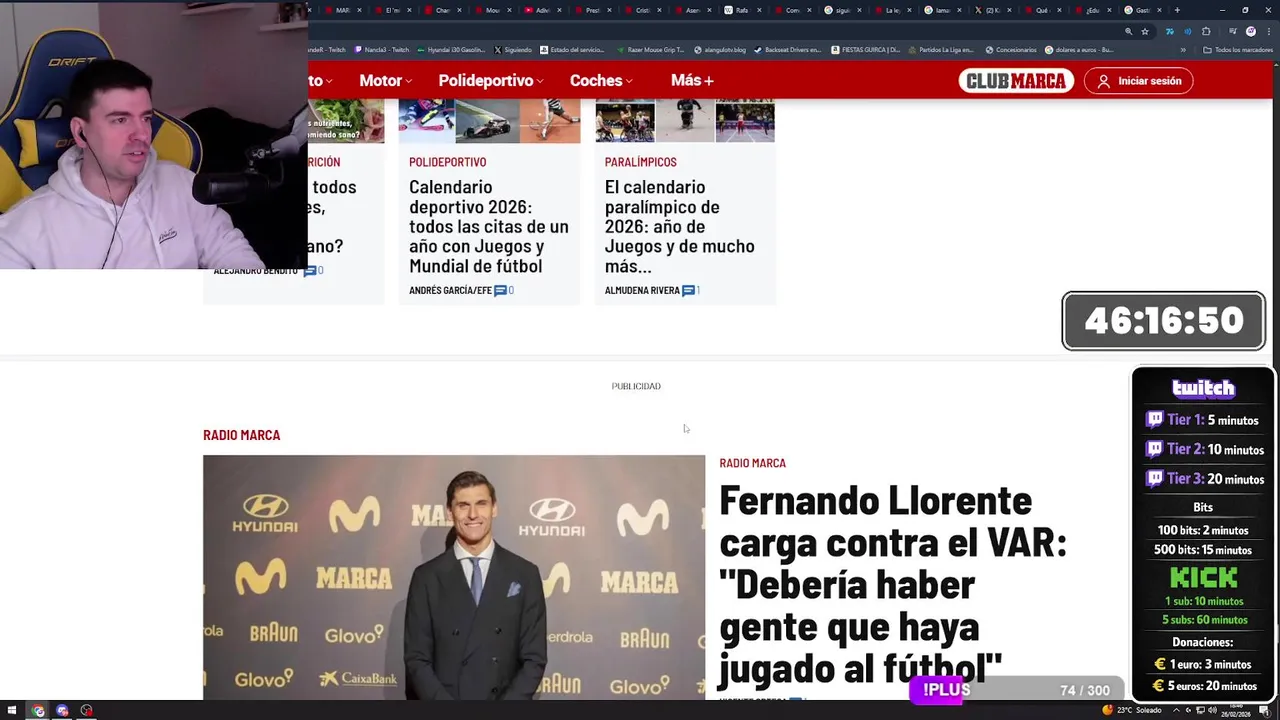The height and width of the screenshot is (720, 1280).
Task: Open thumbnail image of Calendario deportivo article
Action: click(489, 121)
